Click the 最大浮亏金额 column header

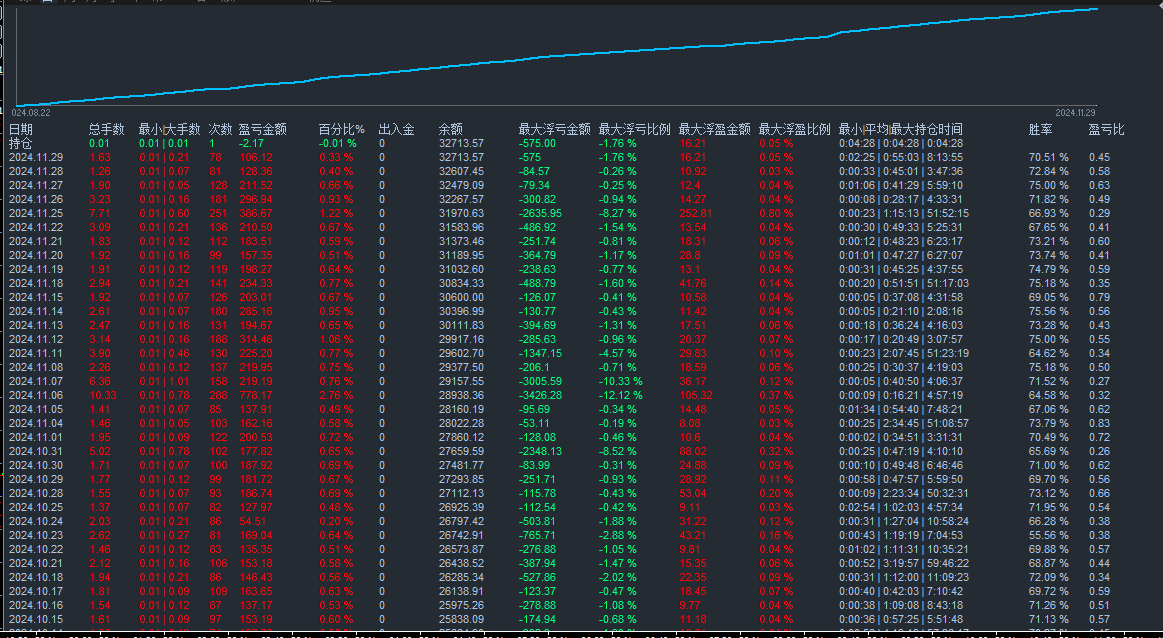coord(555,129)
